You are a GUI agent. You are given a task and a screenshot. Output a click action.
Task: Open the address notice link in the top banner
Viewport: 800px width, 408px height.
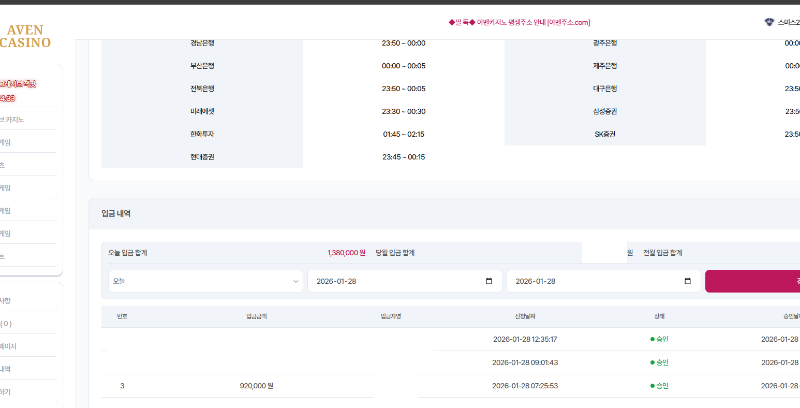(520, 22)
